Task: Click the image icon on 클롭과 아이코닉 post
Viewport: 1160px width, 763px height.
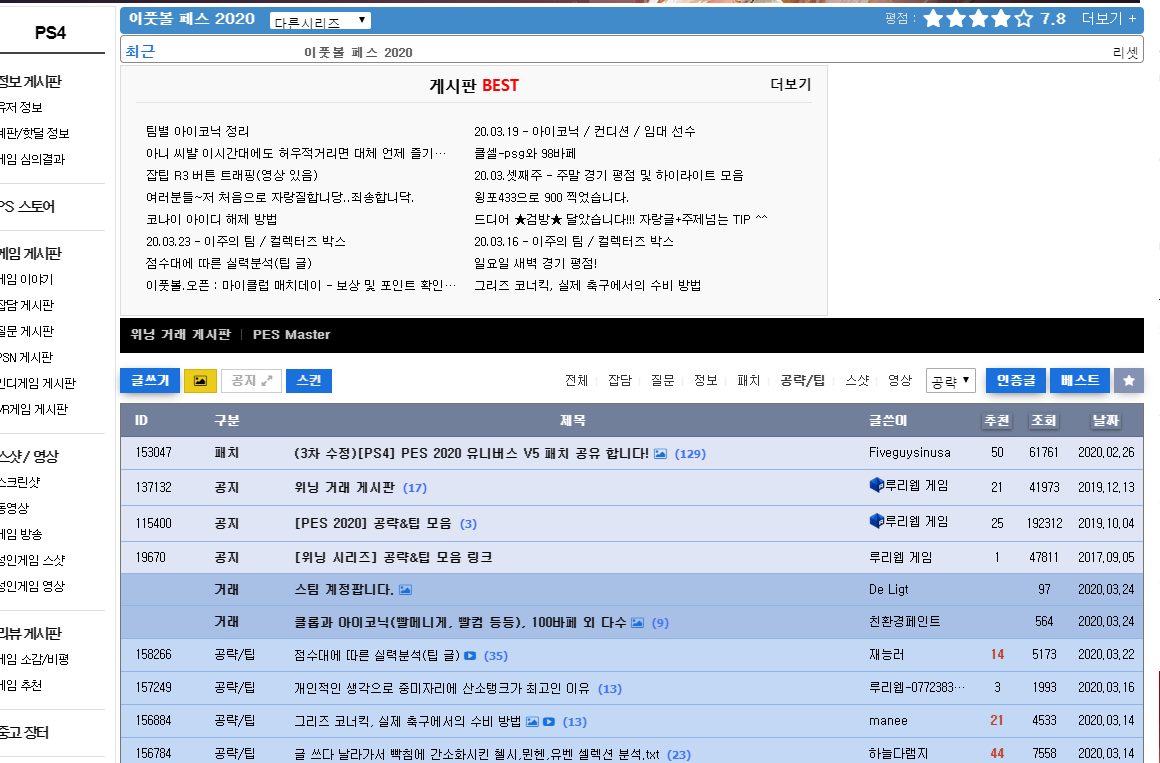Action: tap(637, 622)
